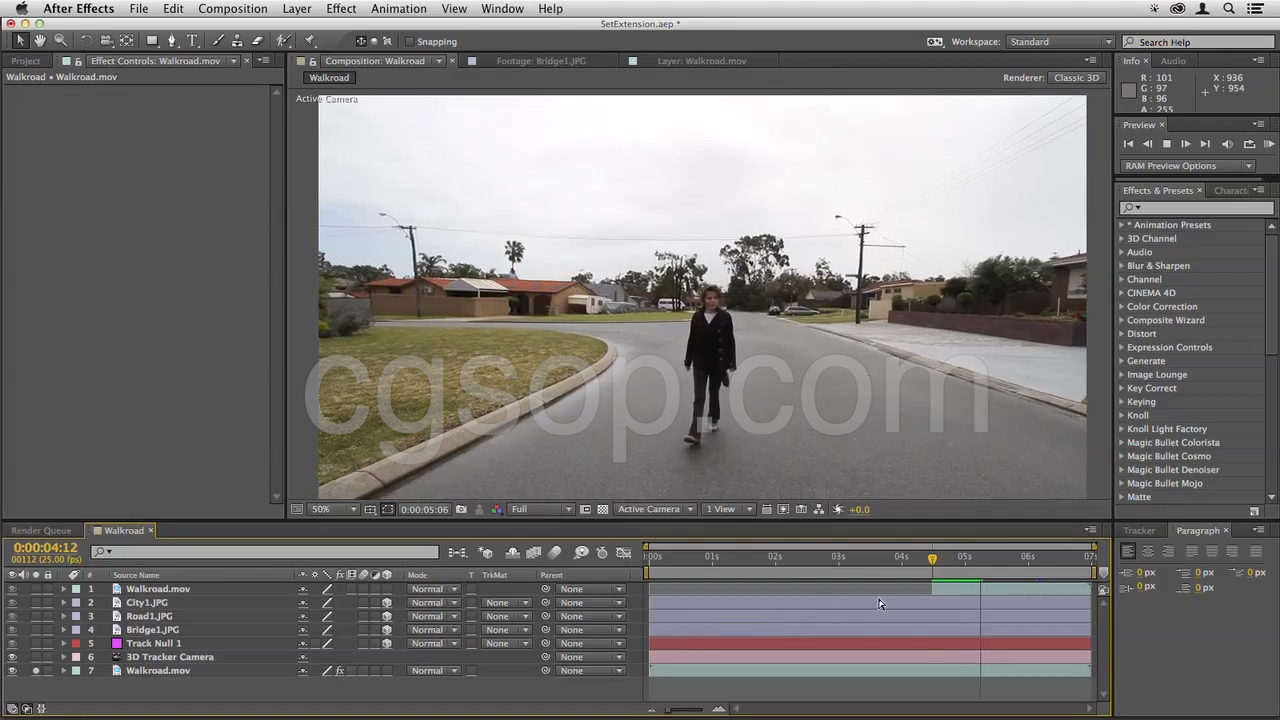The width and height of the screenshot is (1280, 720).
Task: Select the Horizontal Type tool
Action: pos(193,41)
